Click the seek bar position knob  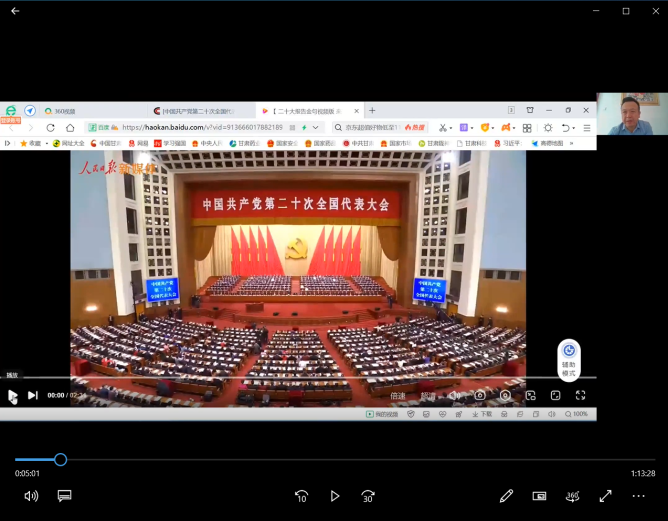point(60,459)
